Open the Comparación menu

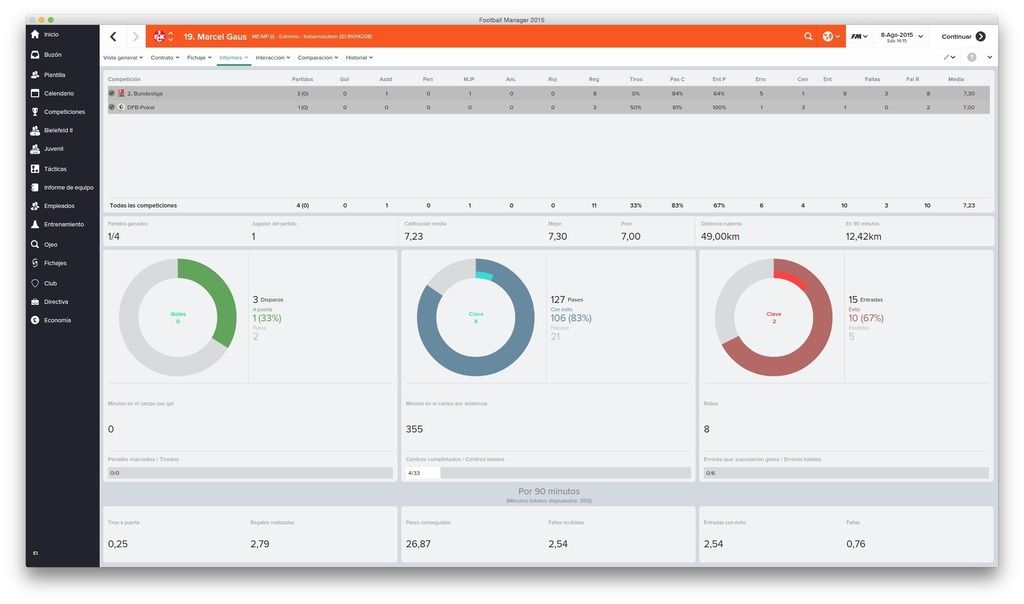click(x=317, y=57)
